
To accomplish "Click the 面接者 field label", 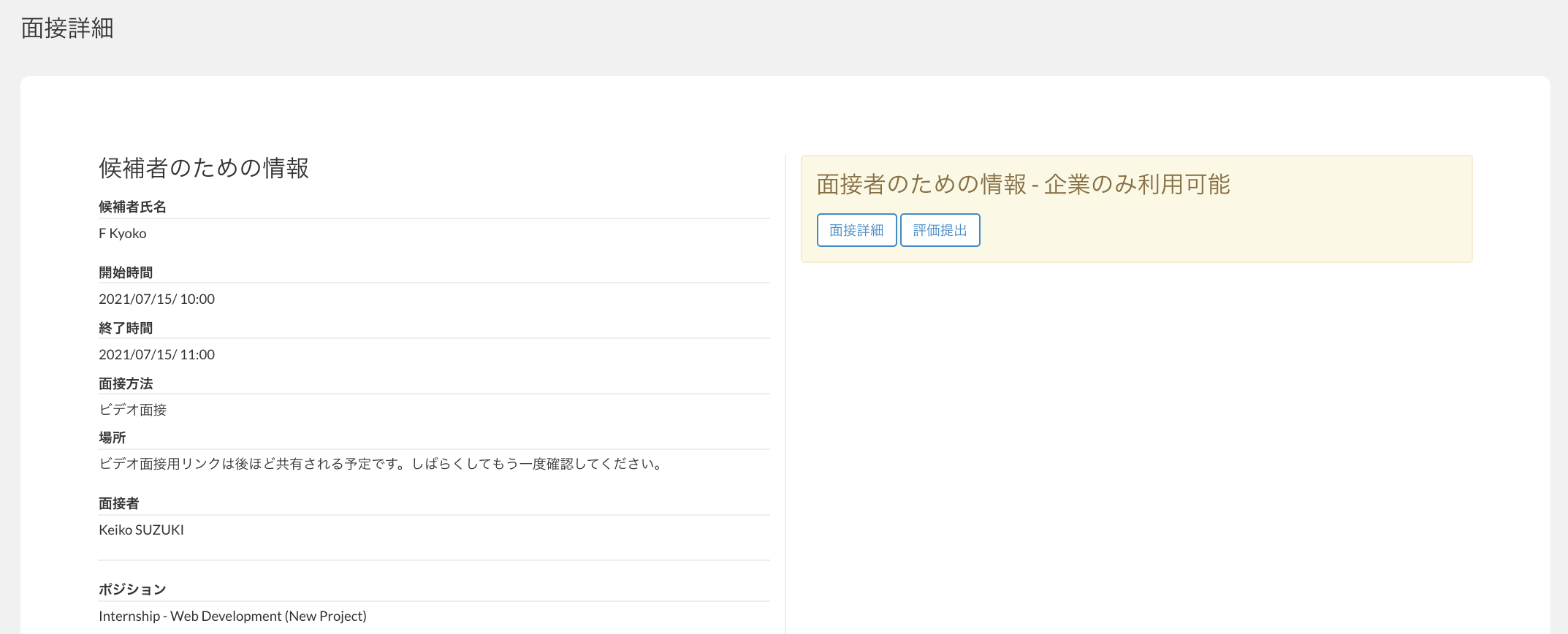I will 118,504.
